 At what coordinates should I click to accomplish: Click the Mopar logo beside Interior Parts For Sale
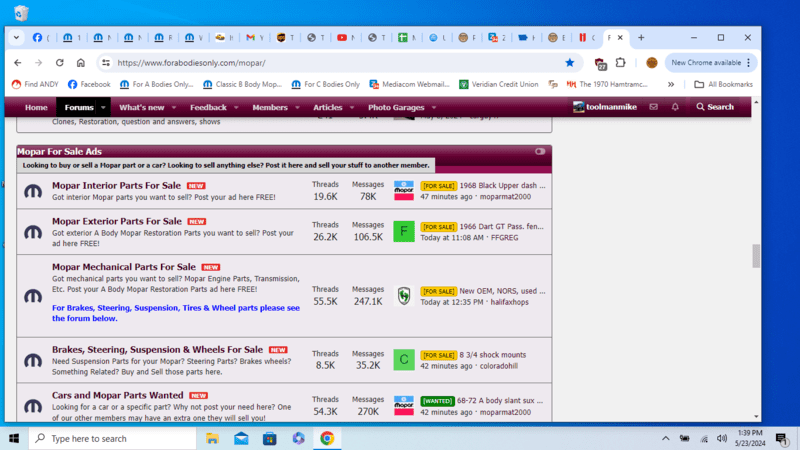click(x=33, y=191)
